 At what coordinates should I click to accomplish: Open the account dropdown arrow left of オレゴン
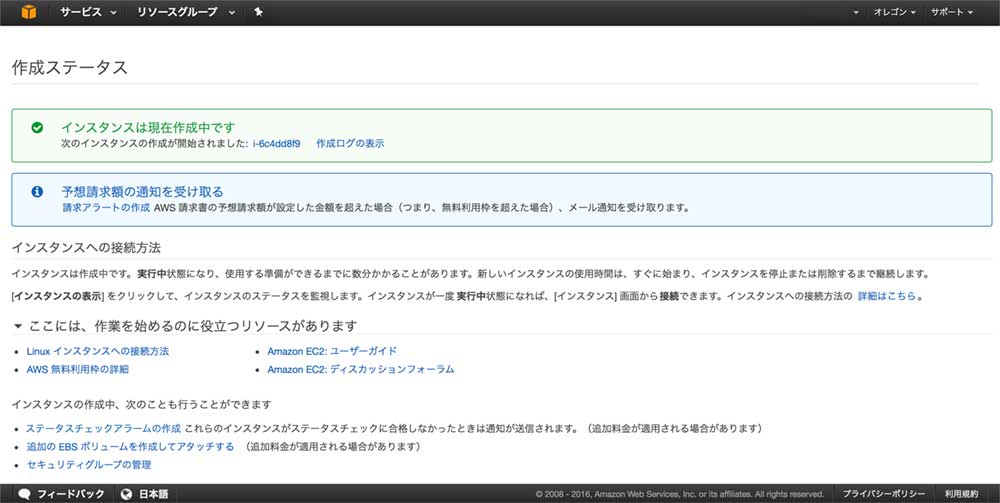pyautogui.click(x=856, y=12)
